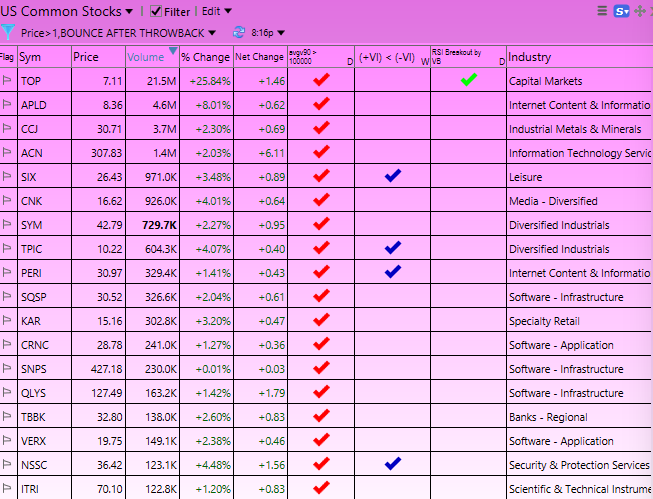Click blue VI checkmark in SIX row
The width and height of the screenshot is (653, 499).
coord(393,175)
